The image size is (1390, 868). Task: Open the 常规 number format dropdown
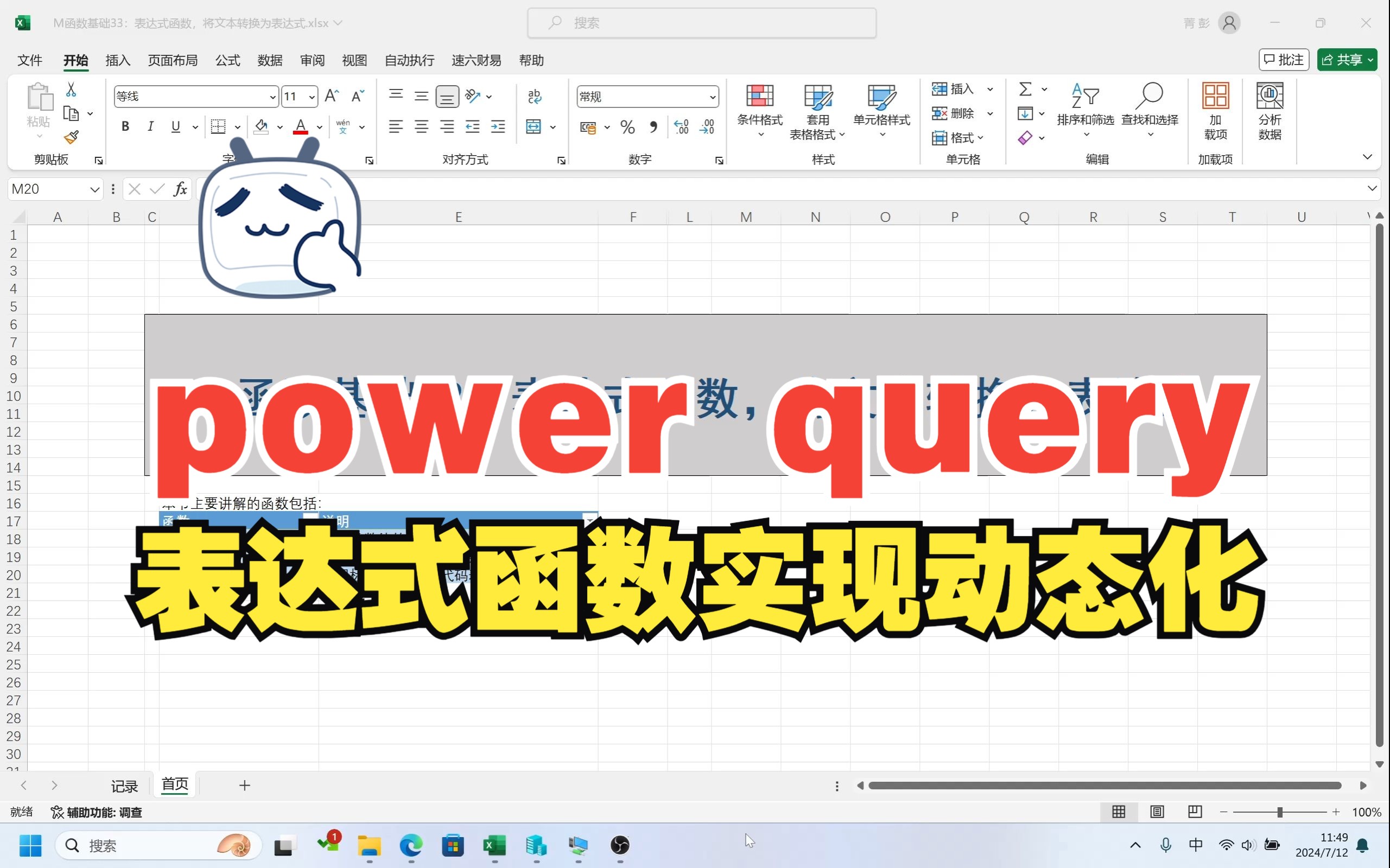[712, 96]
